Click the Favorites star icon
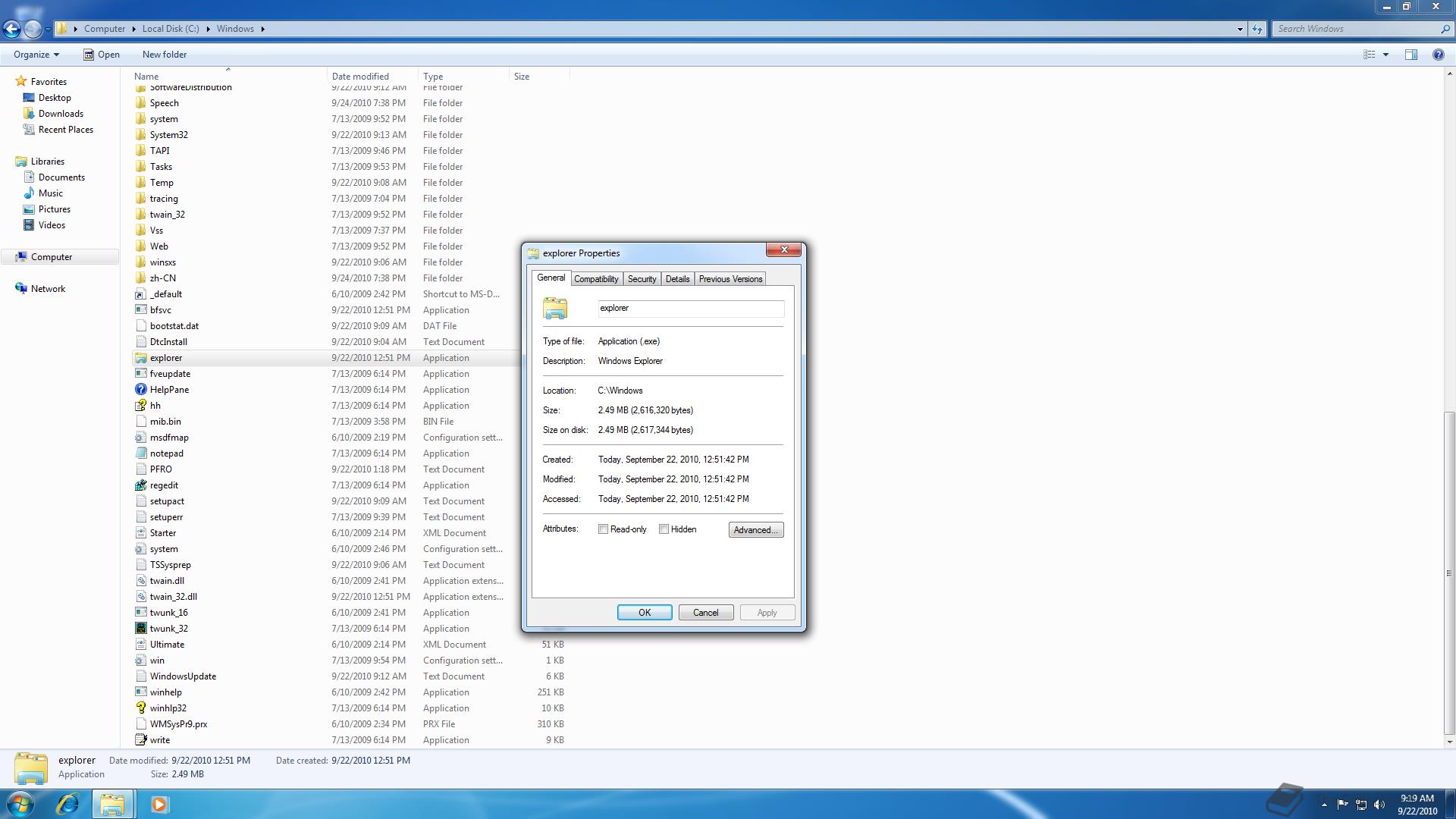Image resolution: width=1456 pixels, height=819 pixels. pyautogui.click(x=21, y=81)
